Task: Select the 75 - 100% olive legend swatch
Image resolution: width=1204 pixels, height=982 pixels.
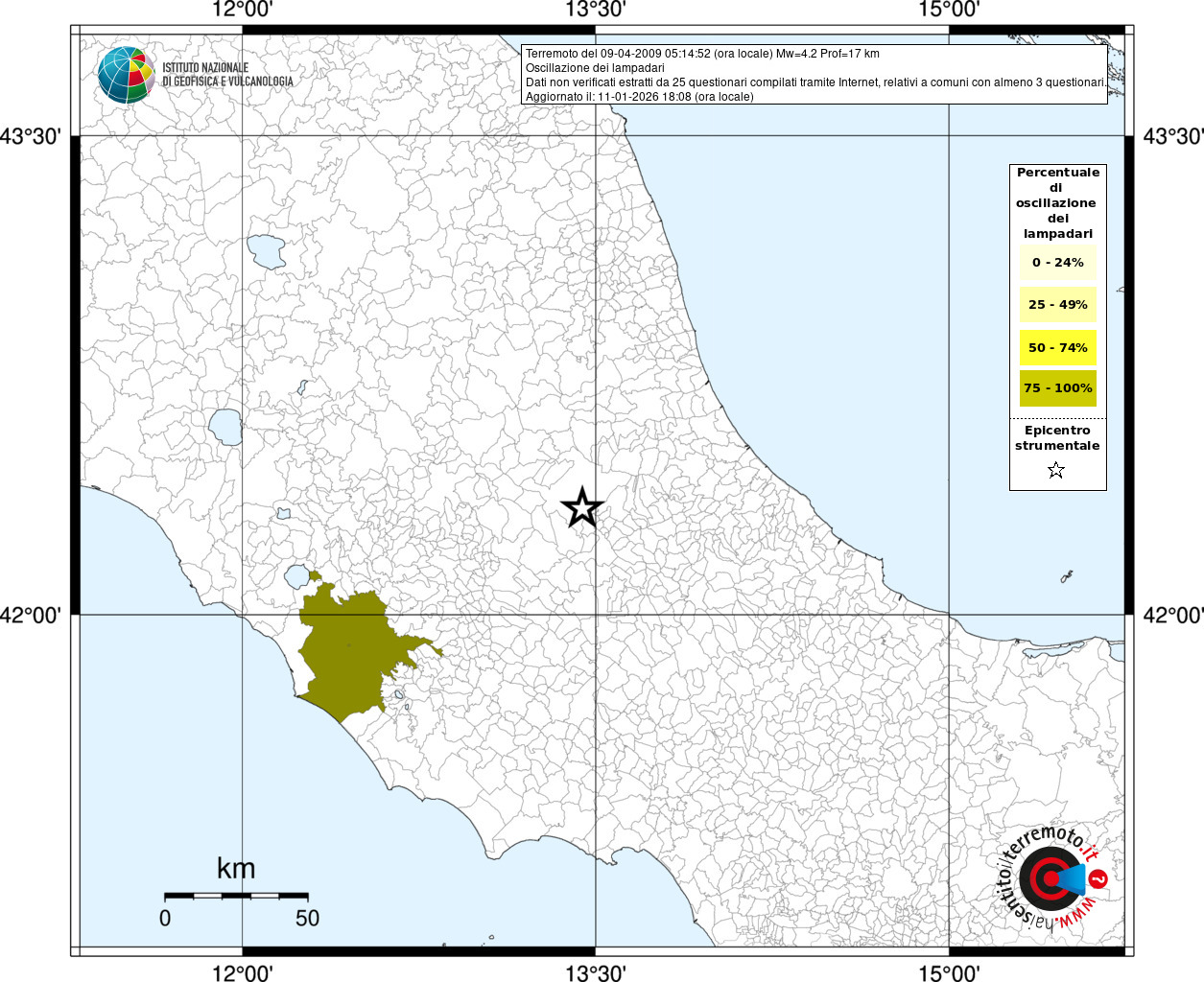Action: tap(1057, 388)
